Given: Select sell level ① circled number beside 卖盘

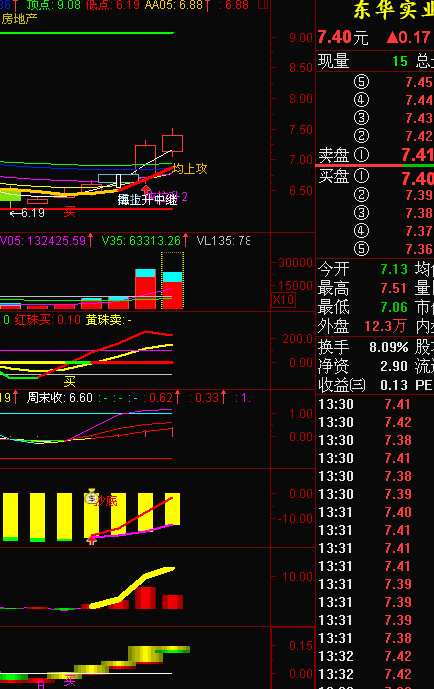Looking at the screenshot, I should click(x=362, y=155).
